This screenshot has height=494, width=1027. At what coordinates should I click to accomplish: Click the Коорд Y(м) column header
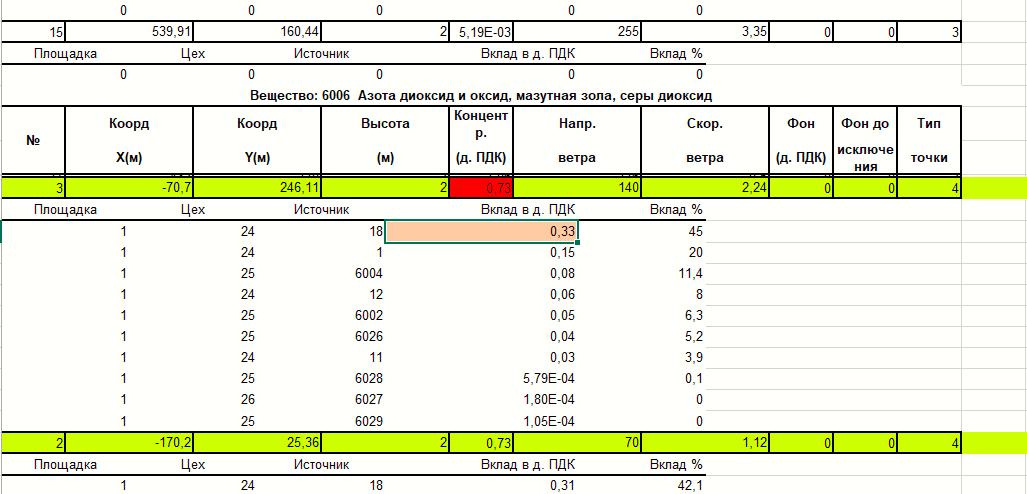pos(256,141)
